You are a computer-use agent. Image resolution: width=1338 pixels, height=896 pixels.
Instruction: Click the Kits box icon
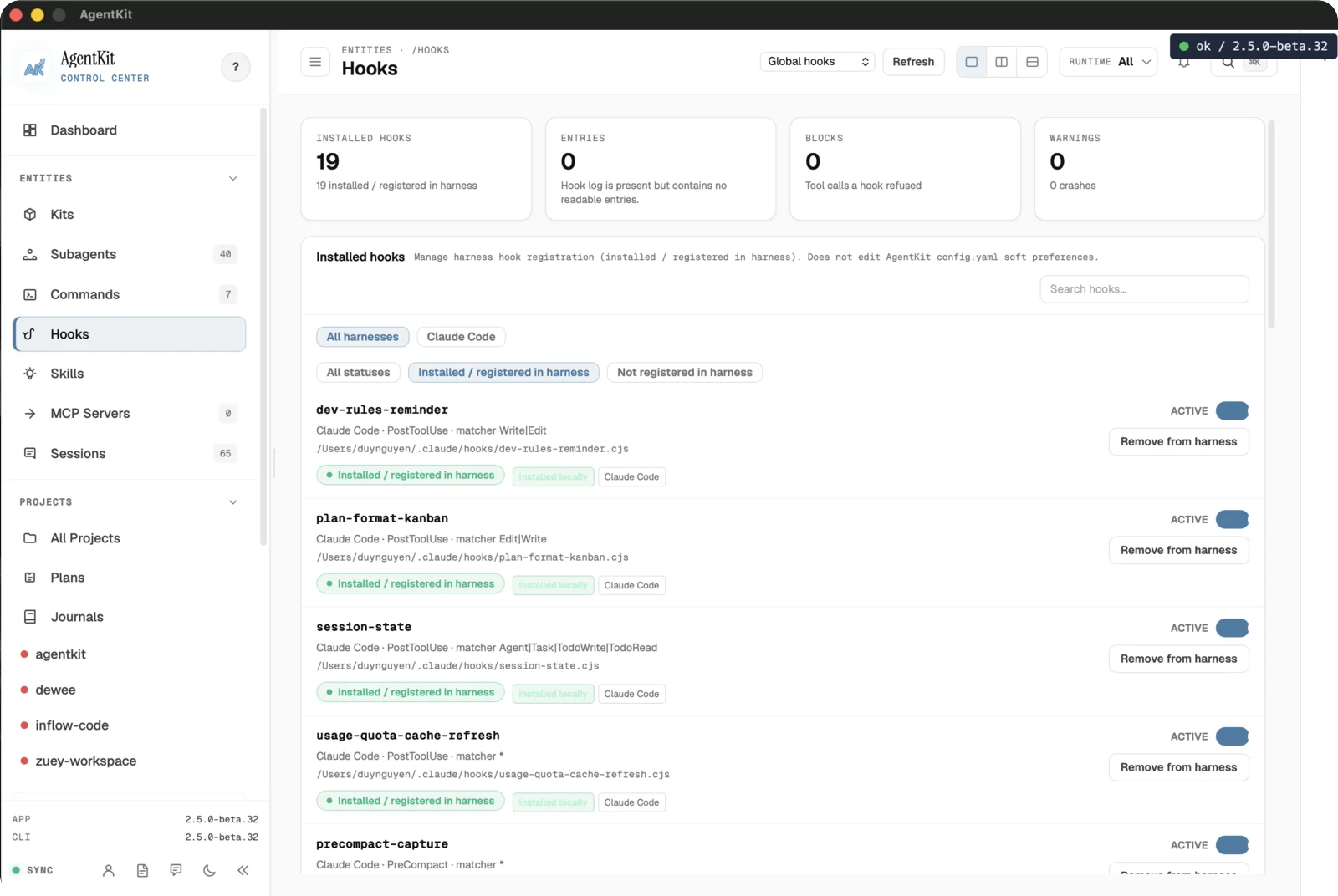pos(30,215)
